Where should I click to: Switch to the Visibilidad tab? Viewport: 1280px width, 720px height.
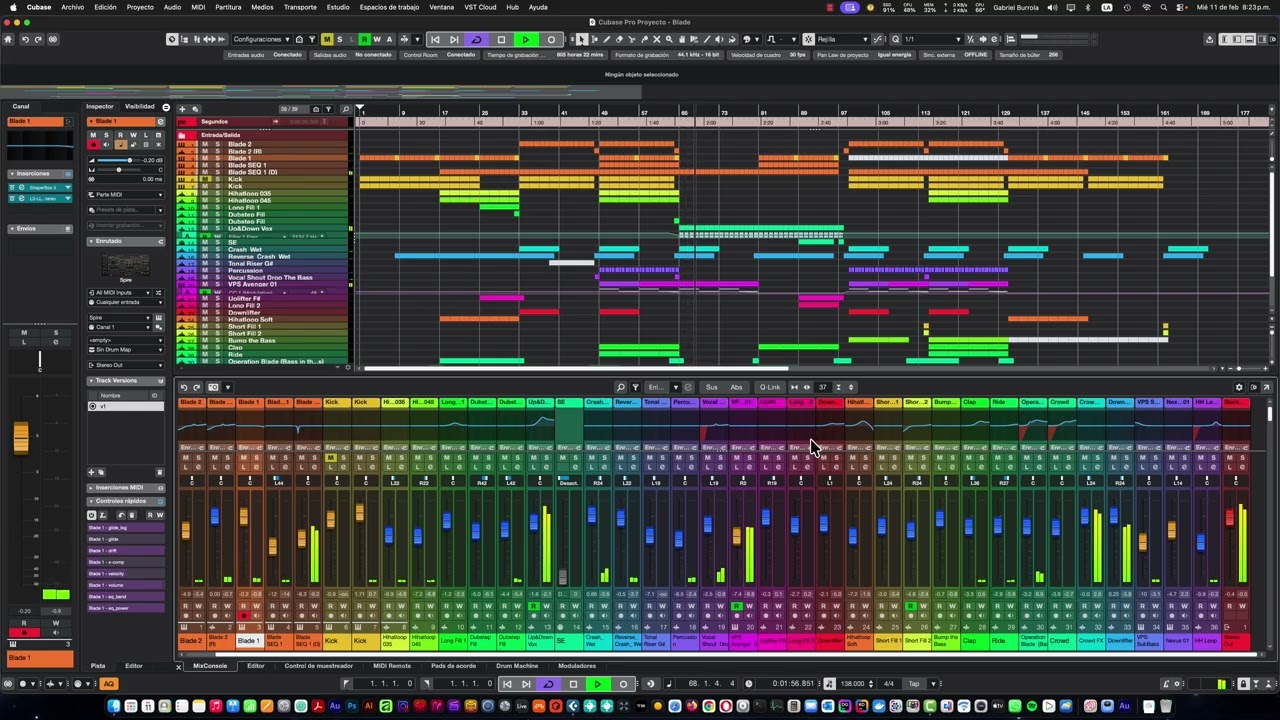[140, 106]
